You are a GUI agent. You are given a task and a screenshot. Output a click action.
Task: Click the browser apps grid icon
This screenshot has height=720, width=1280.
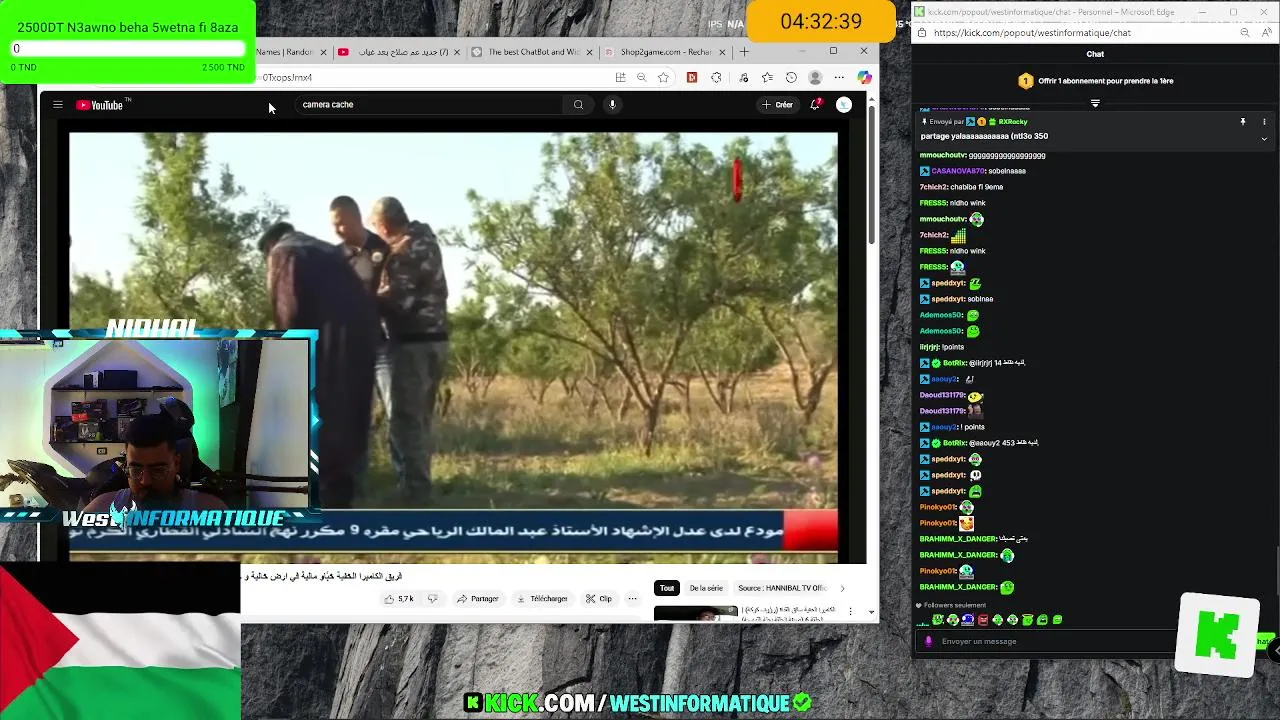[x=620, y=78]
